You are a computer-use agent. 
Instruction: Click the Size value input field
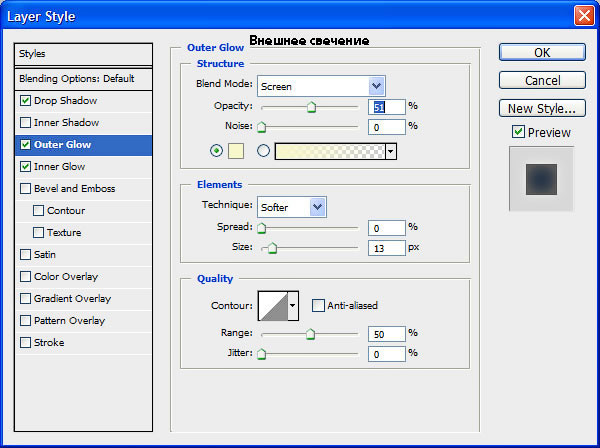click(386, 248)
